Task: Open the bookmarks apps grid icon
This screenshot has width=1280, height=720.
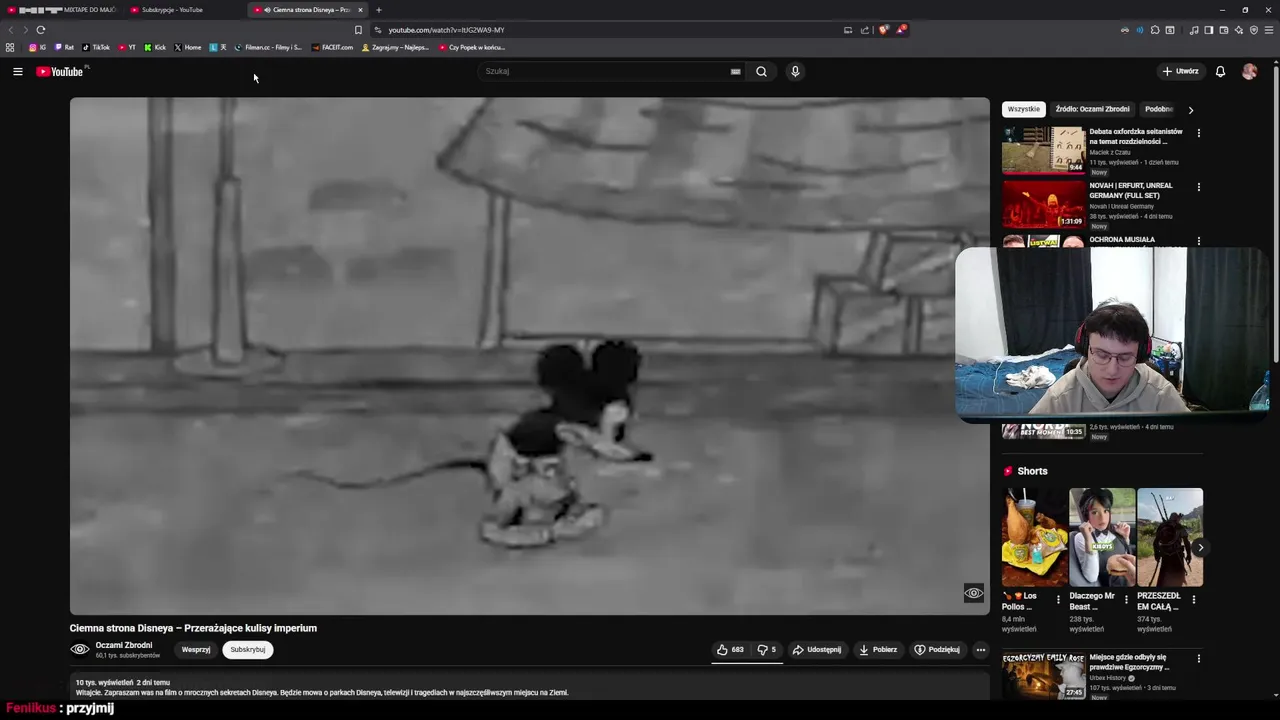Action: tap(10, 47)
